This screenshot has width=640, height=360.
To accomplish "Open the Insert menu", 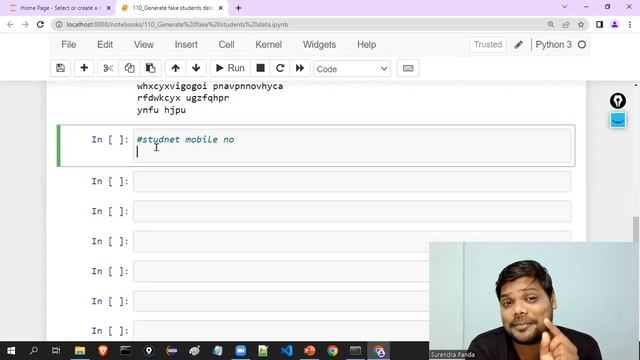I will tap(186, 44).
